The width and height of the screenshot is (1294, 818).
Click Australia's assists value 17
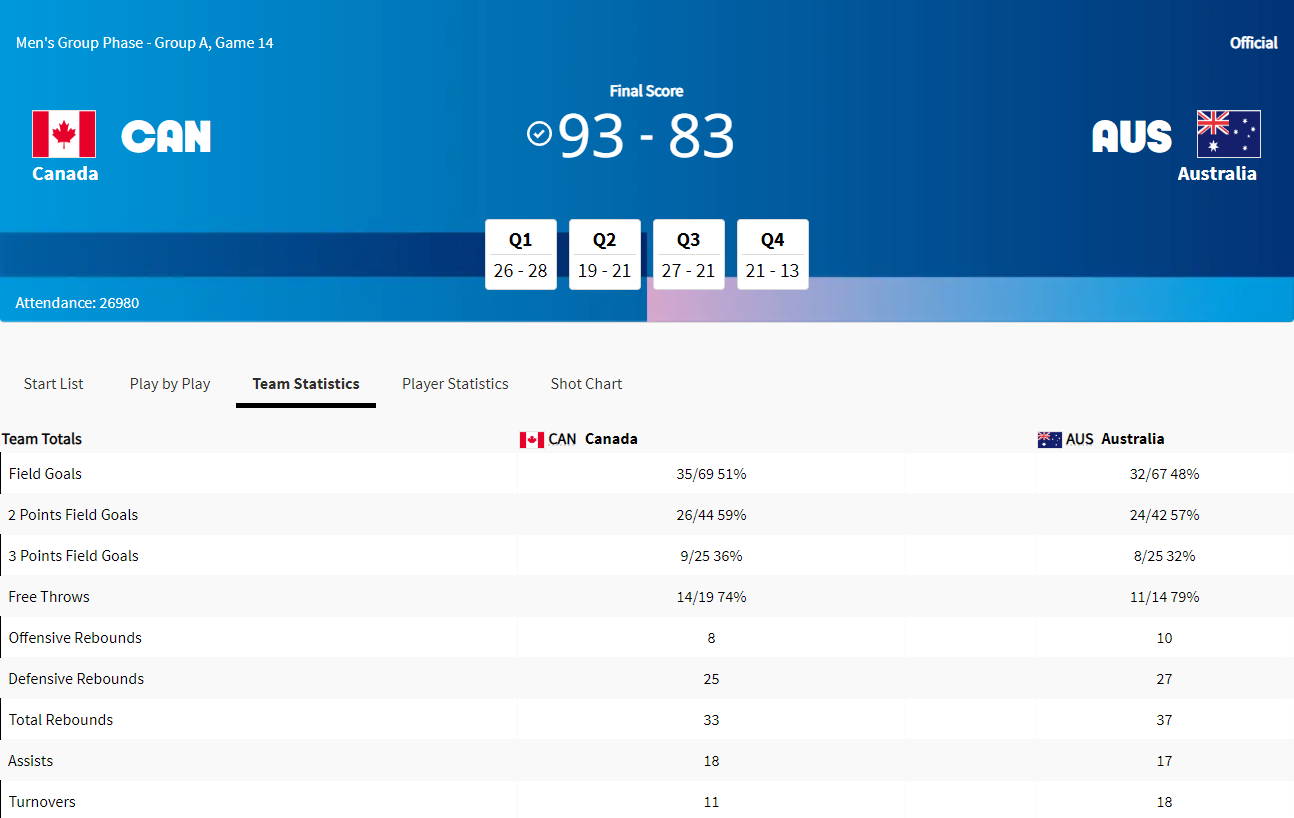1164,761
